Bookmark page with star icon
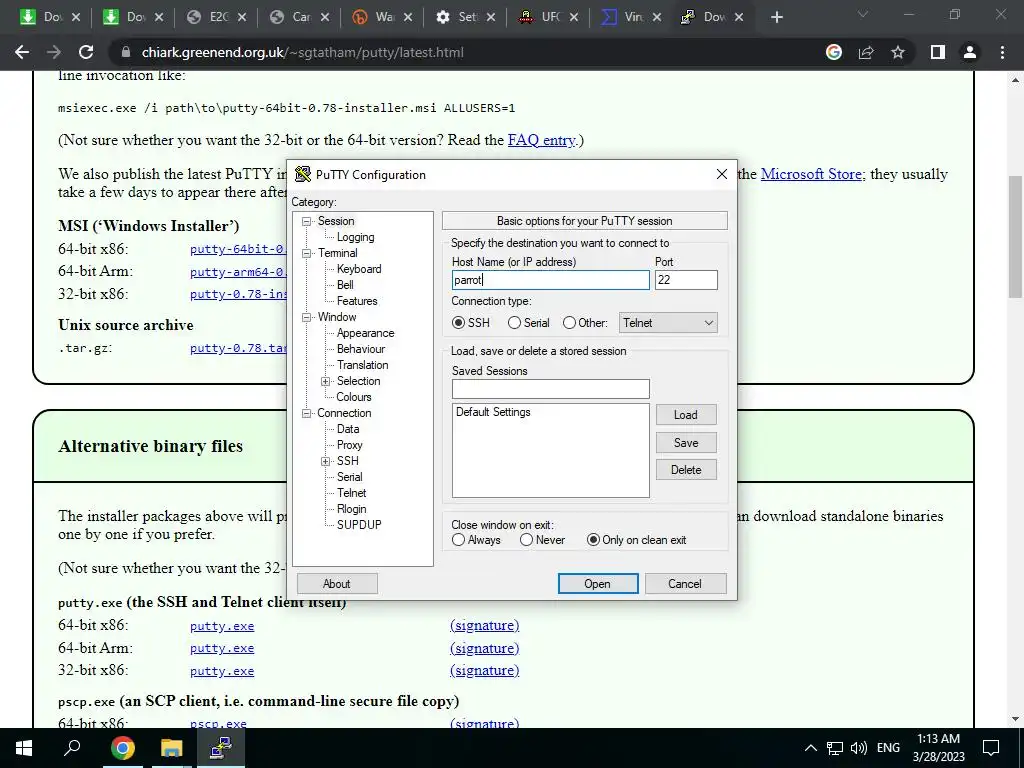The width and height of the screenshot is (1024, 768). [898, 52]
